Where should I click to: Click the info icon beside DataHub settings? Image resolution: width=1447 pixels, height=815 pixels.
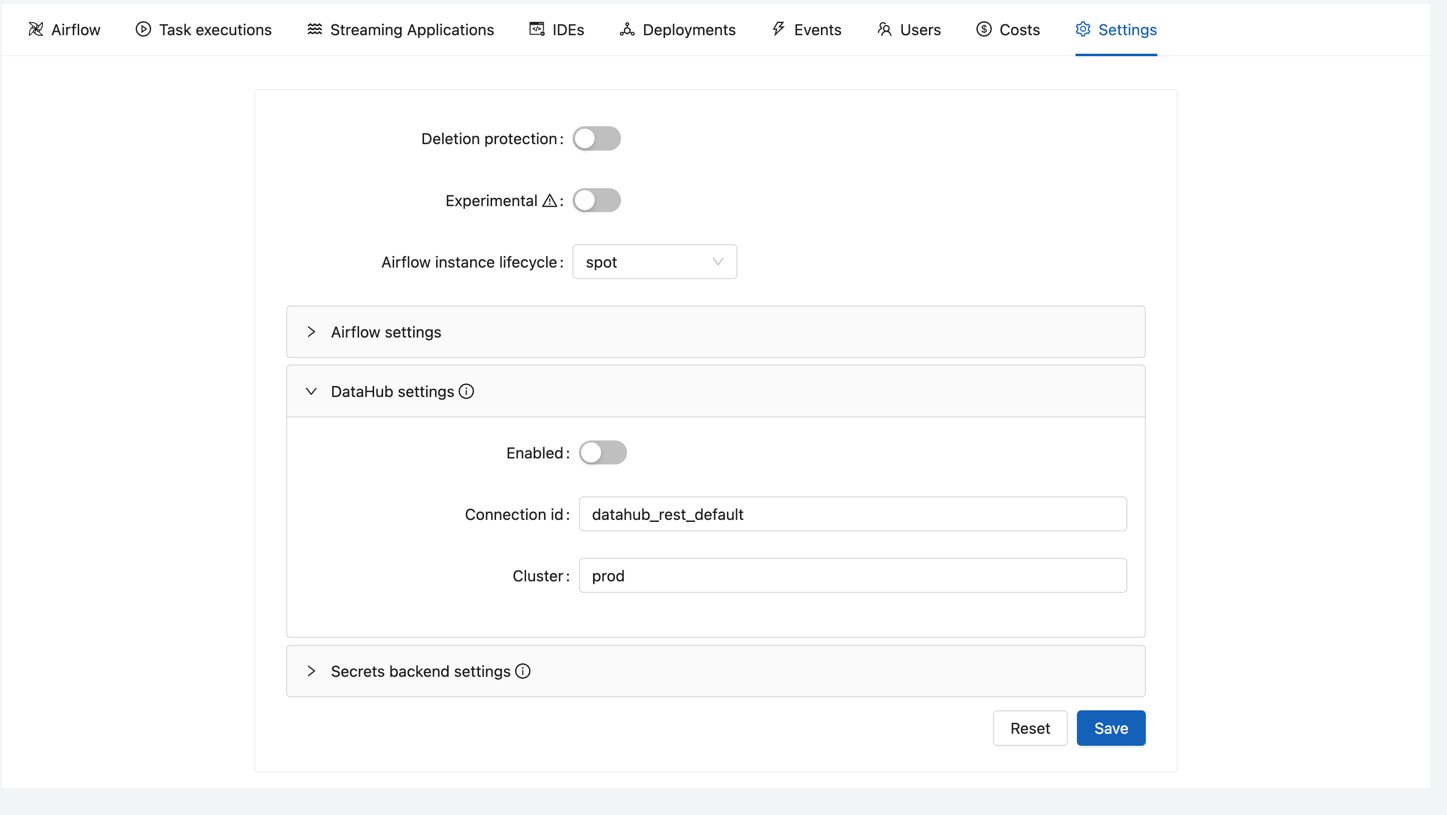point(466,391)
